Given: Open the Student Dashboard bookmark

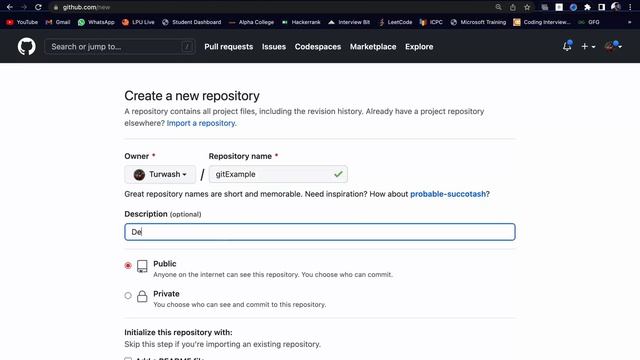Looking at the screenshot, I should (x=191, y=22).
